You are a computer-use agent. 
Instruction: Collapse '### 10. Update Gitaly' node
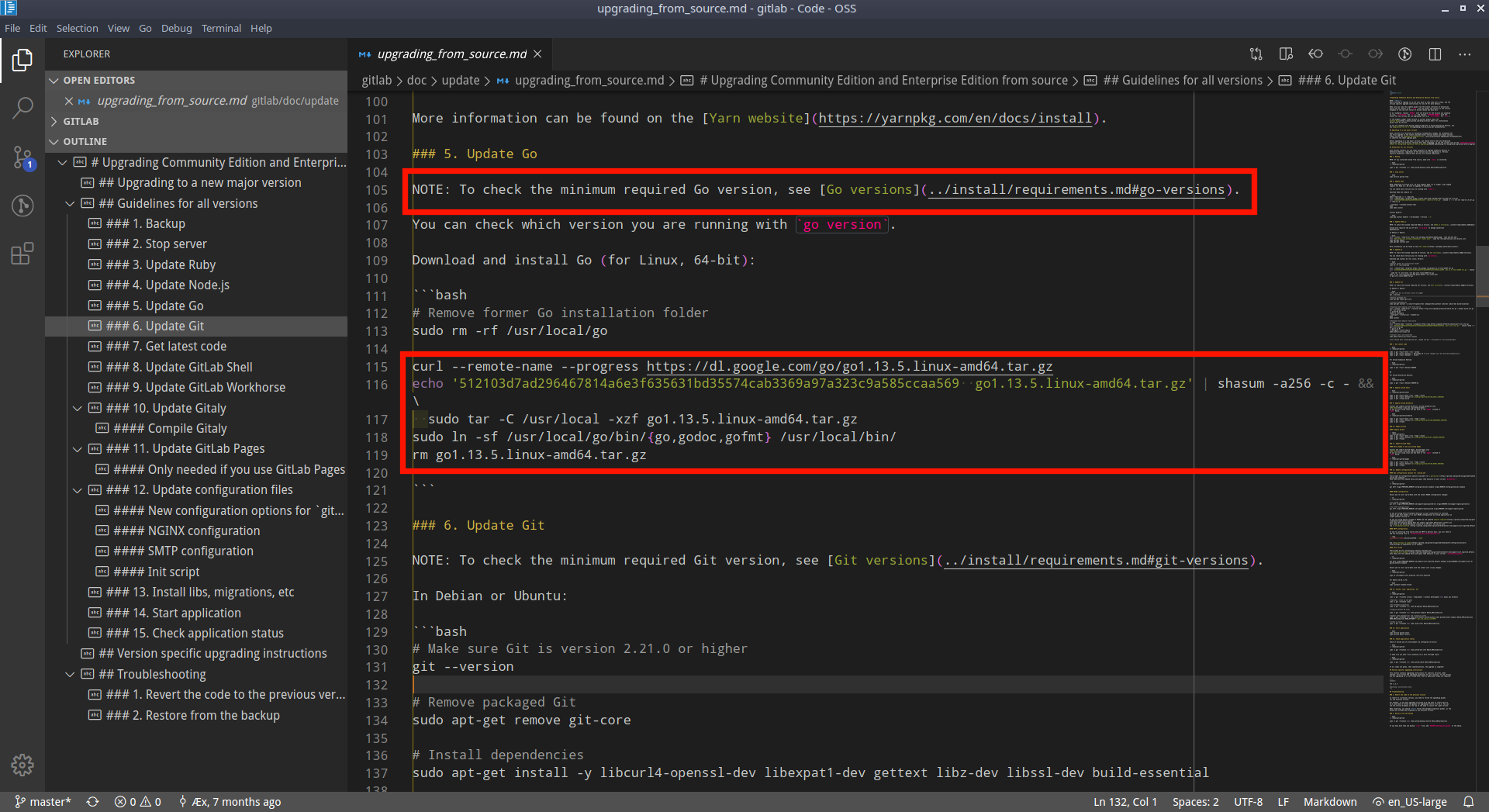(77, 409)
